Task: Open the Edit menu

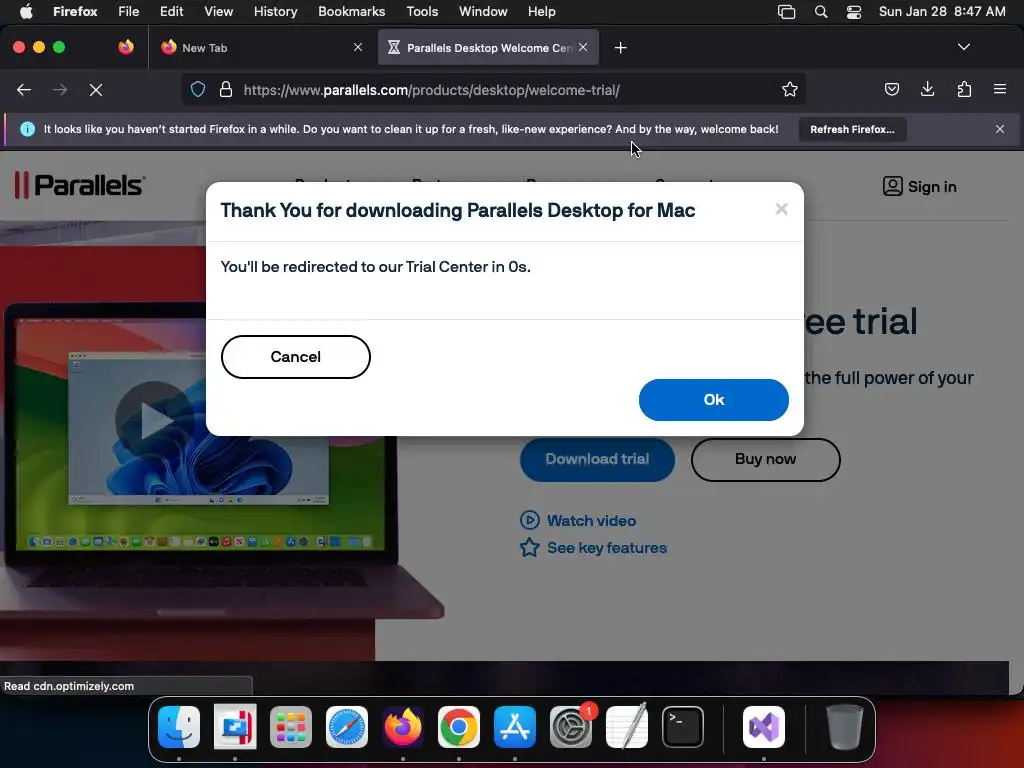Action: tap(172, 12)
